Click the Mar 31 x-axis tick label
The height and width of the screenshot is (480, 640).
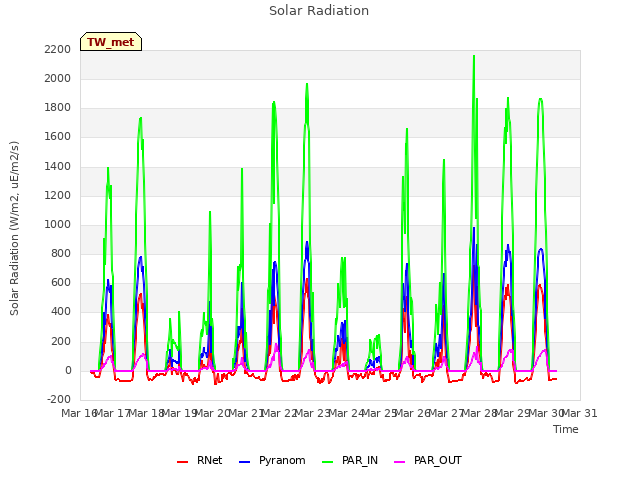coord(580,413)
